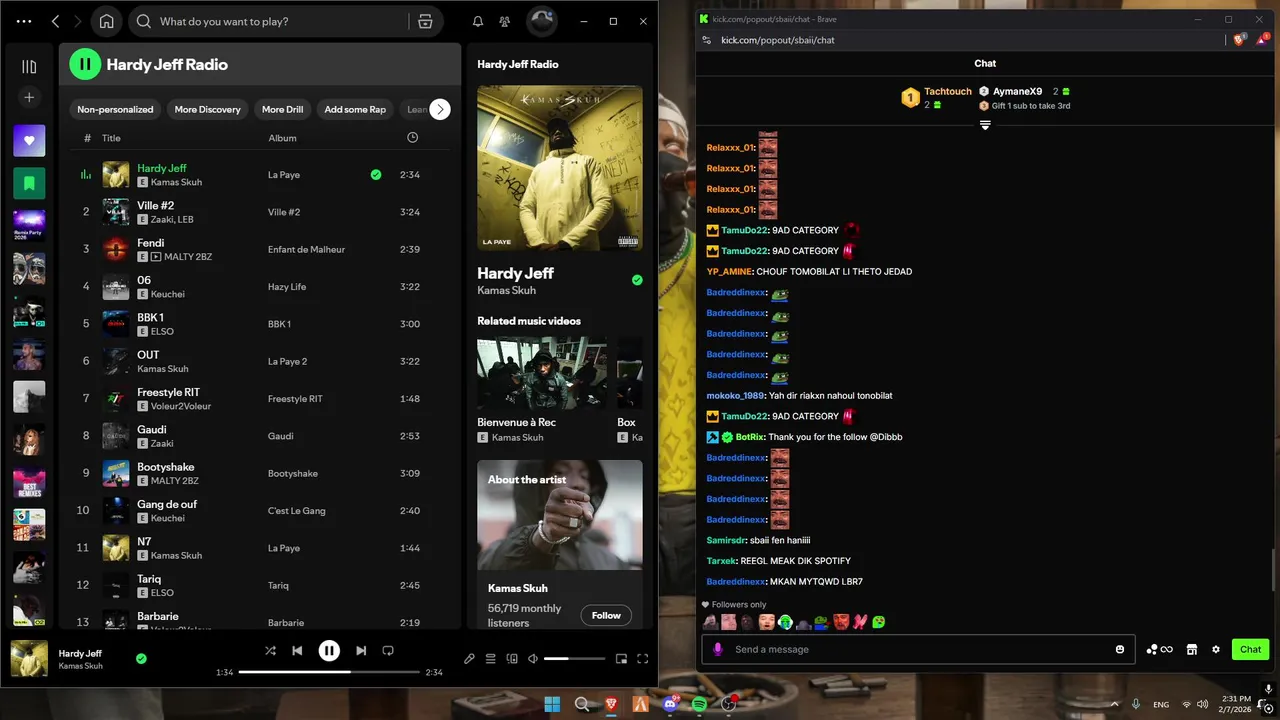Select the Add some Rap chip

[355, 109]
